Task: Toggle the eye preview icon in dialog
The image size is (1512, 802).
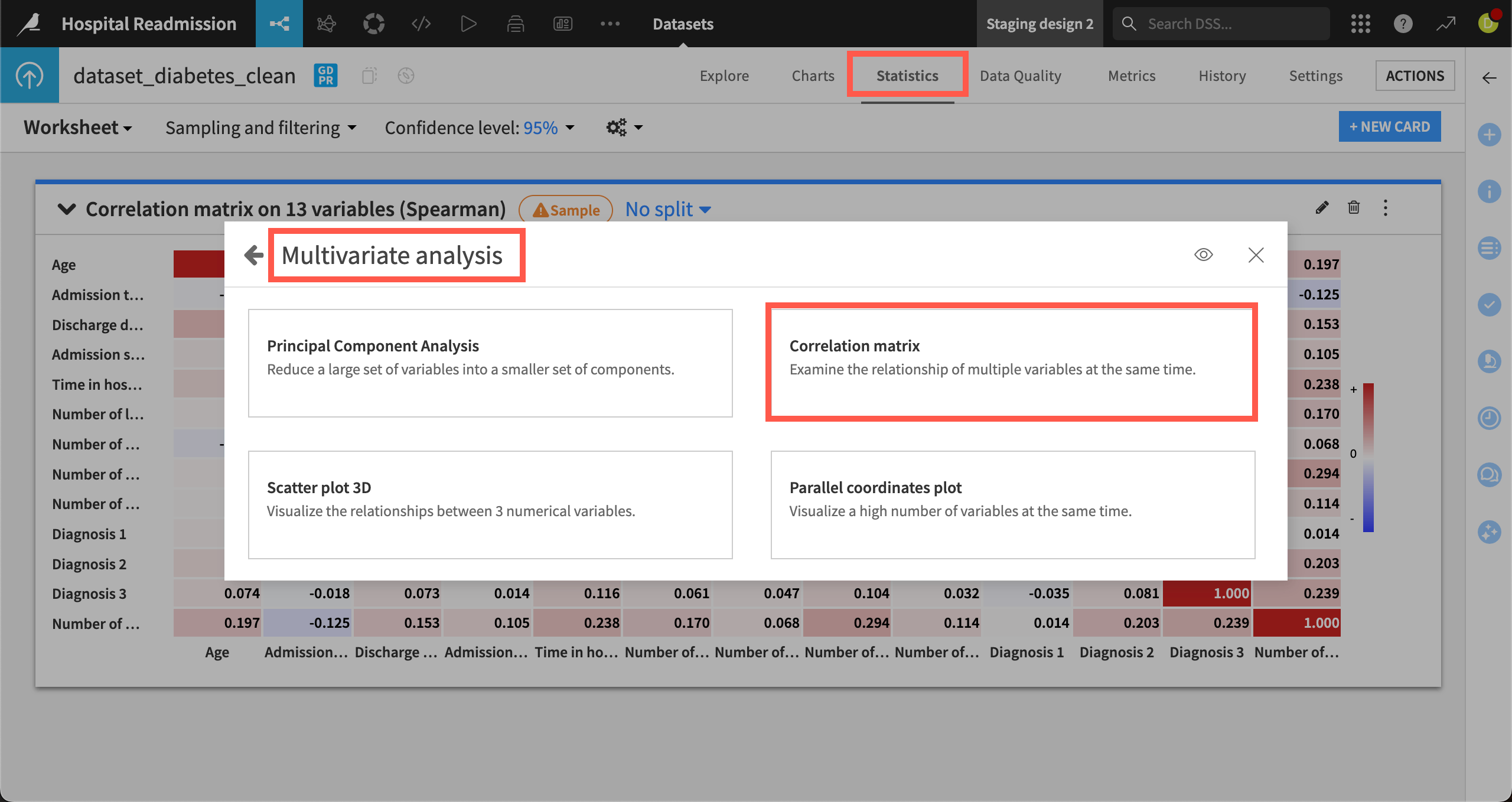Action: (1203, 255)
